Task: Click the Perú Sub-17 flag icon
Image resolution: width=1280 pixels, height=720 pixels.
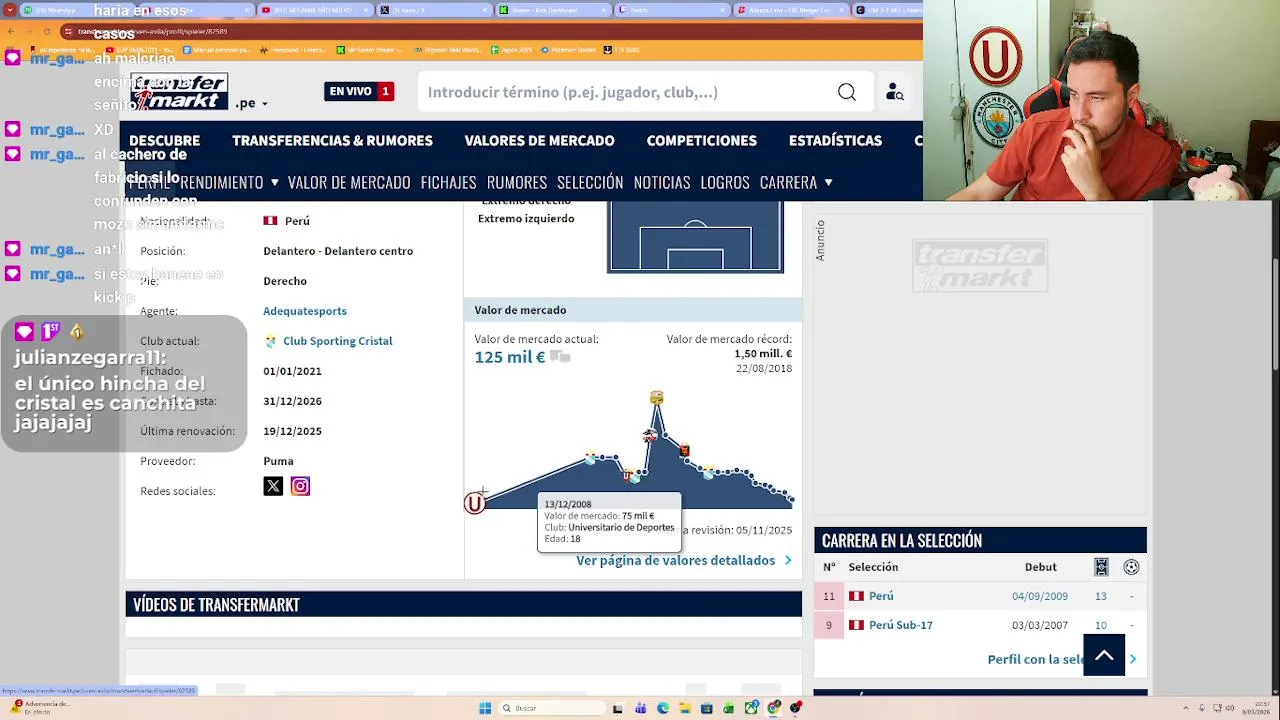Action: point(856,625)
